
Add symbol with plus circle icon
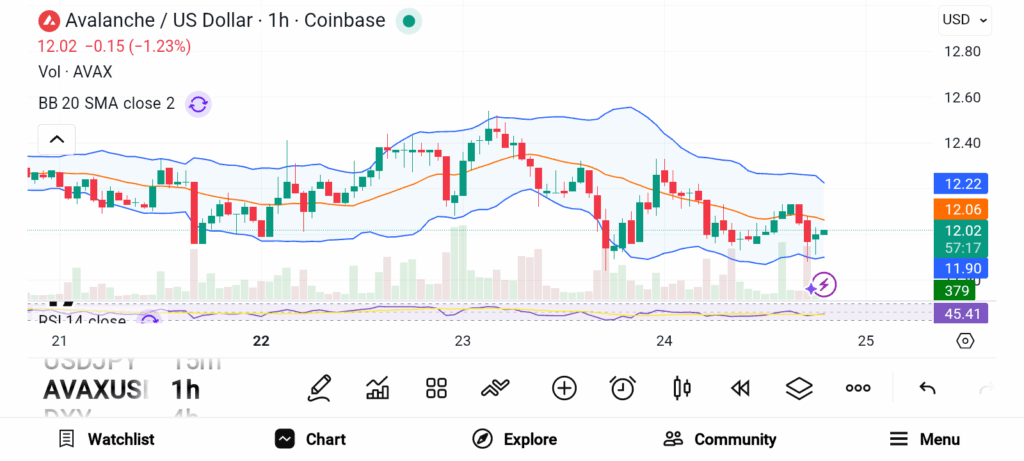[564, 388]
